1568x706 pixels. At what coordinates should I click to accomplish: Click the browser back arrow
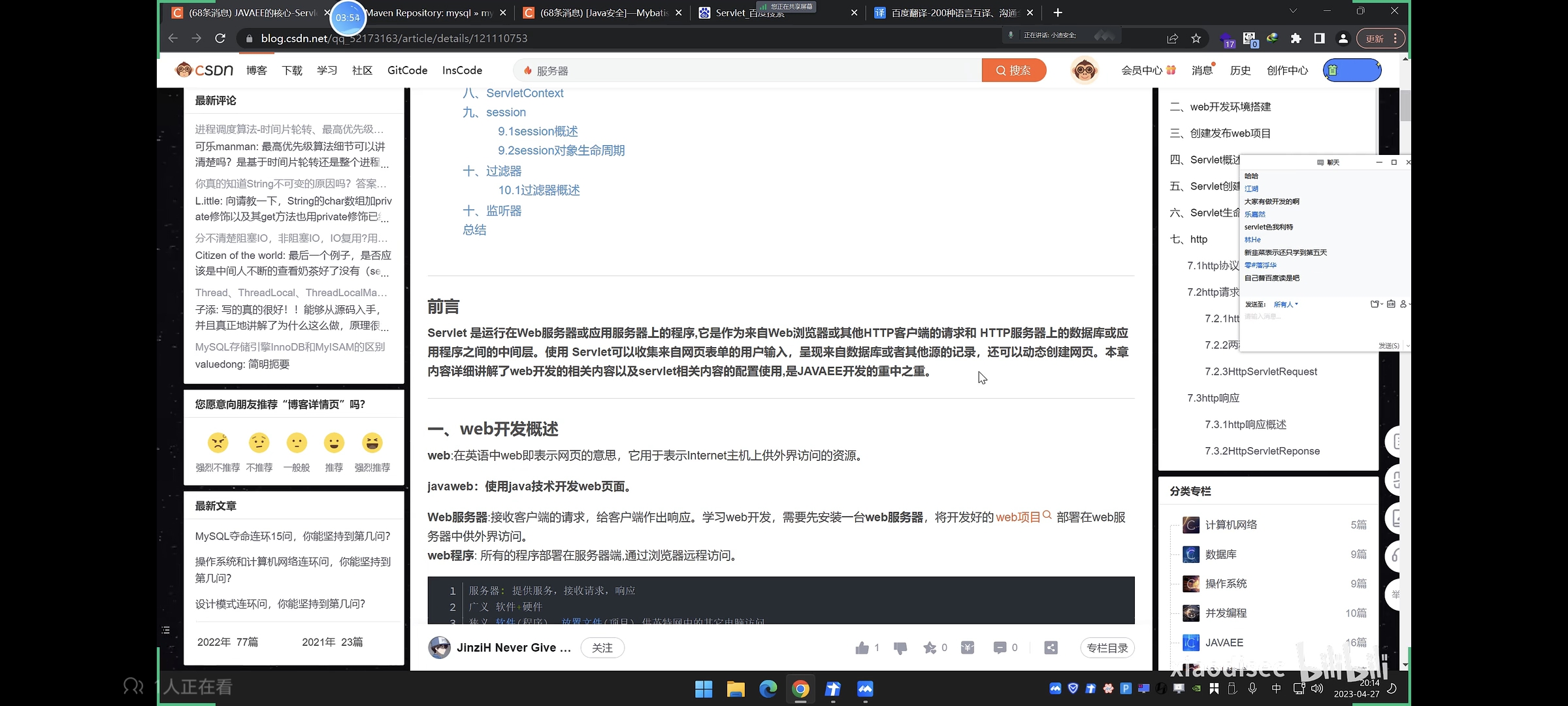(x=172, y=39)
